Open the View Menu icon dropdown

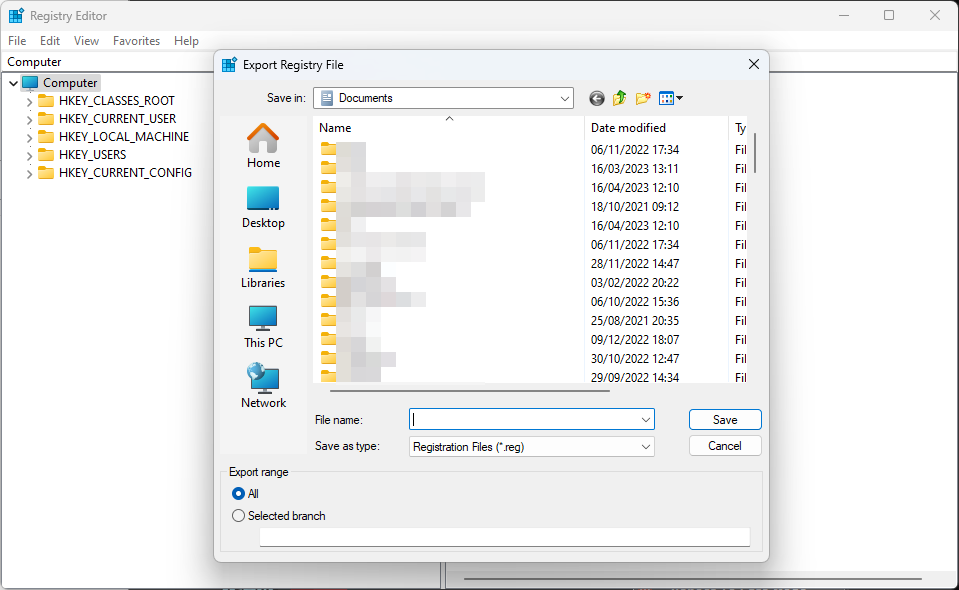pos(671,98)
